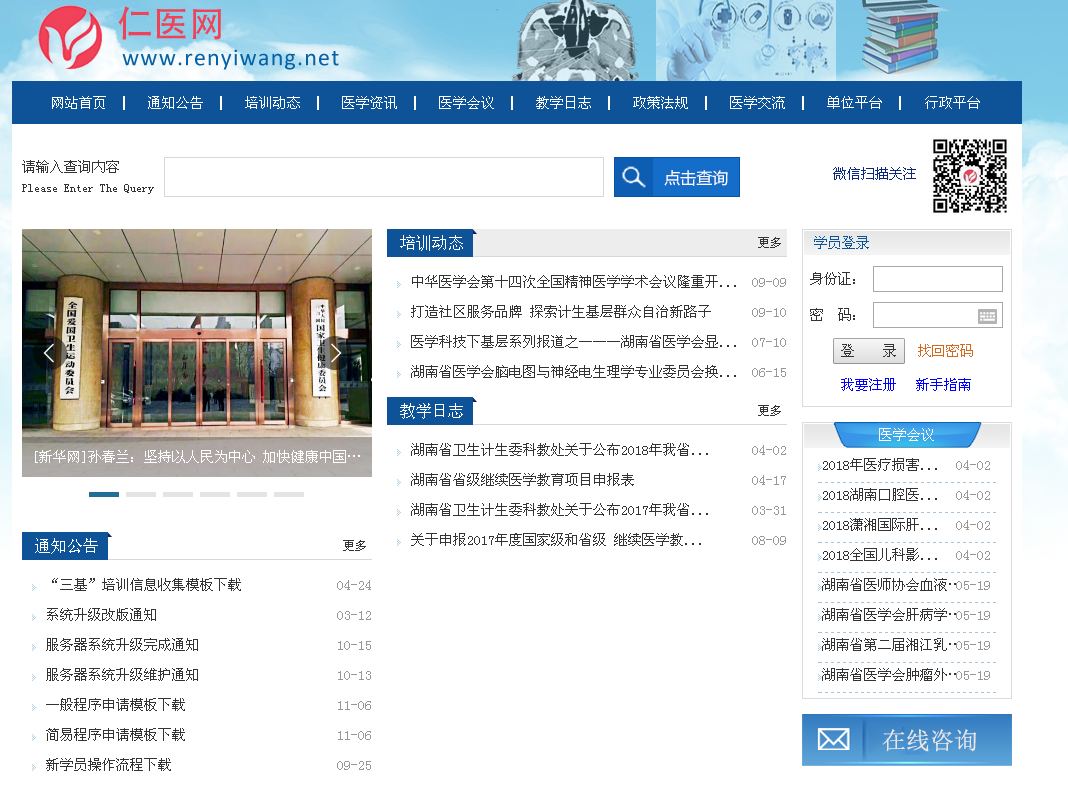Open the 系统升级改版通知 announcement
The height and width of the screenshot is (803, 1068).
click(x=101, y=615)
